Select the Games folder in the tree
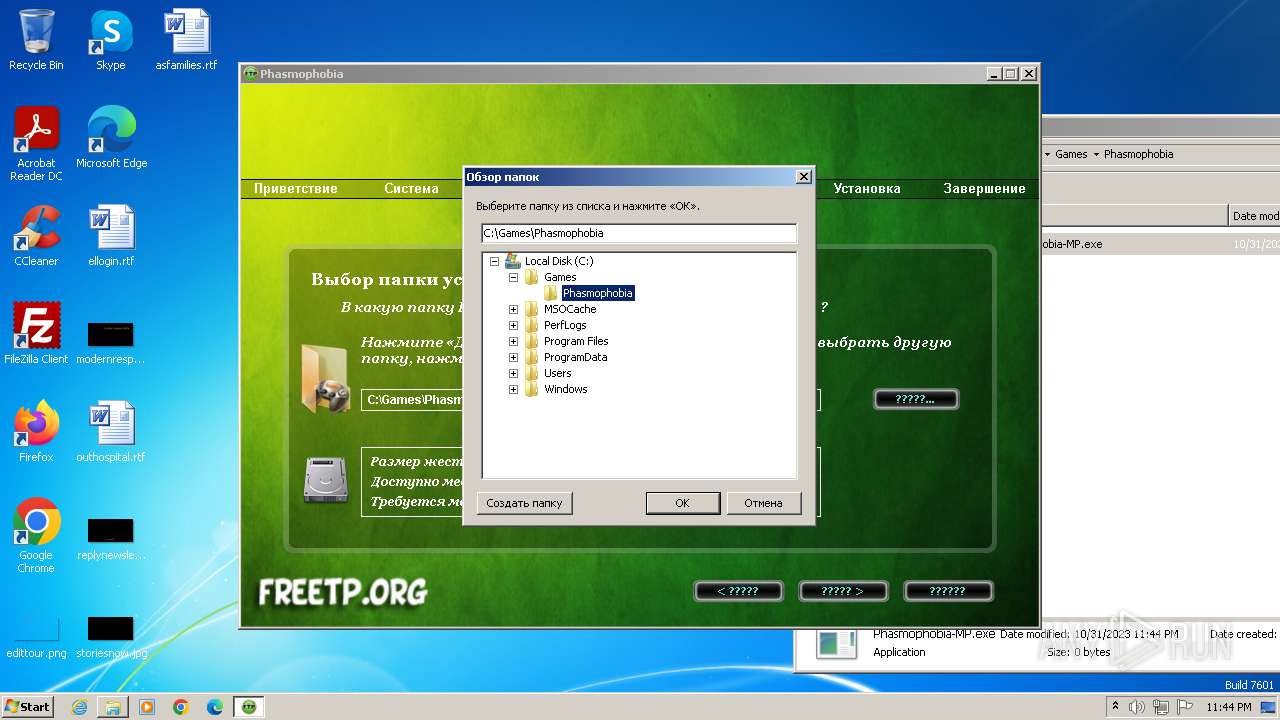The width and height of the screenshot is (1280, 720). pyautogui.click(x=560, y=277)
